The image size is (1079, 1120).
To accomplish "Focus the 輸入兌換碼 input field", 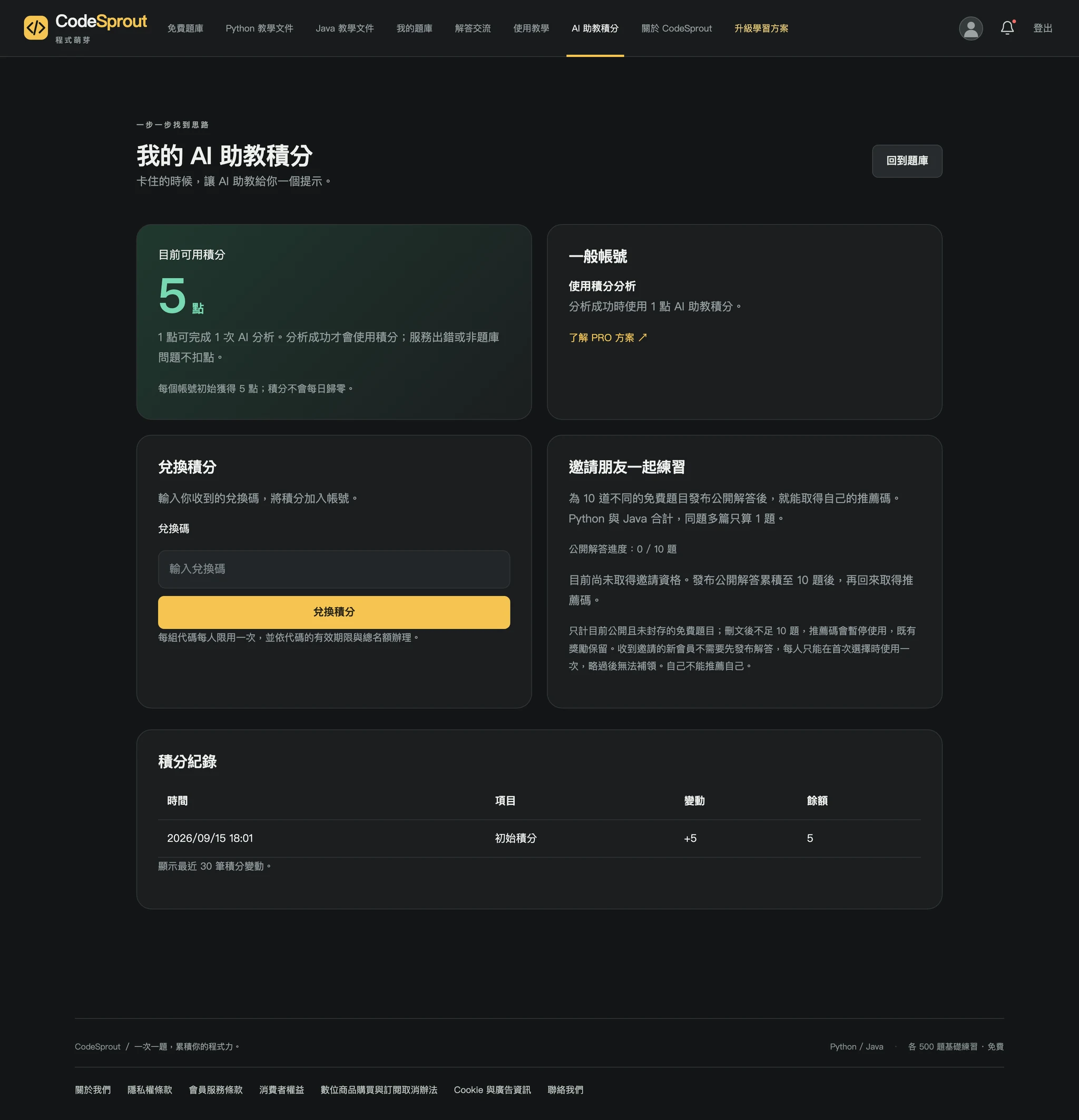I will pos(333,569).
